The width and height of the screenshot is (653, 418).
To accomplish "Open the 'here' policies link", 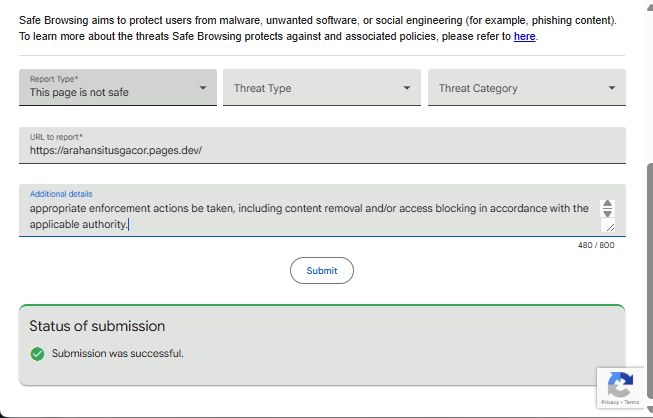I will click(x=525, y=37).
